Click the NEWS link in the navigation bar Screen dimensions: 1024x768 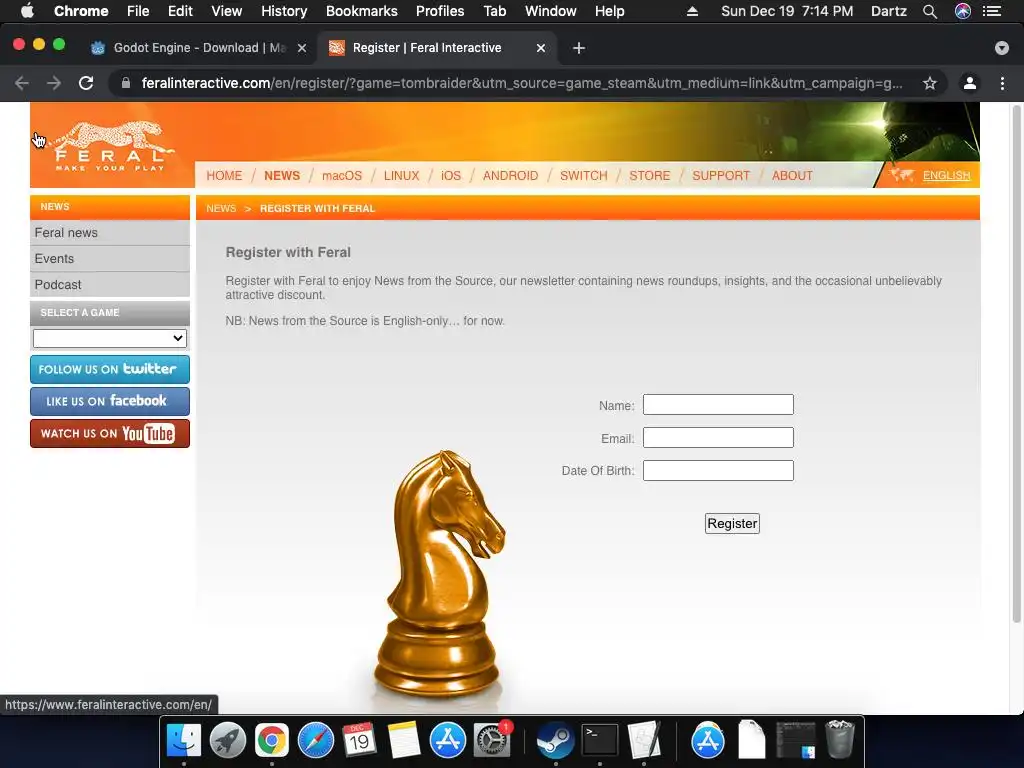pos(282,176)
